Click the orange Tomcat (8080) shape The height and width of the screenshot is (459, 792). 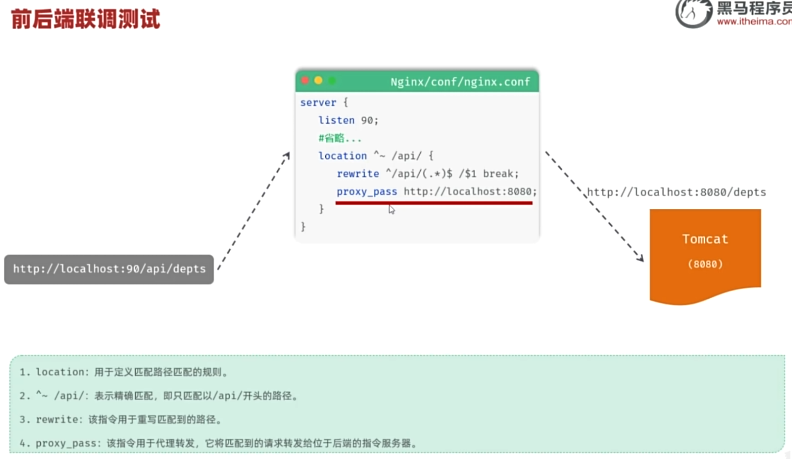pos(705,257)
